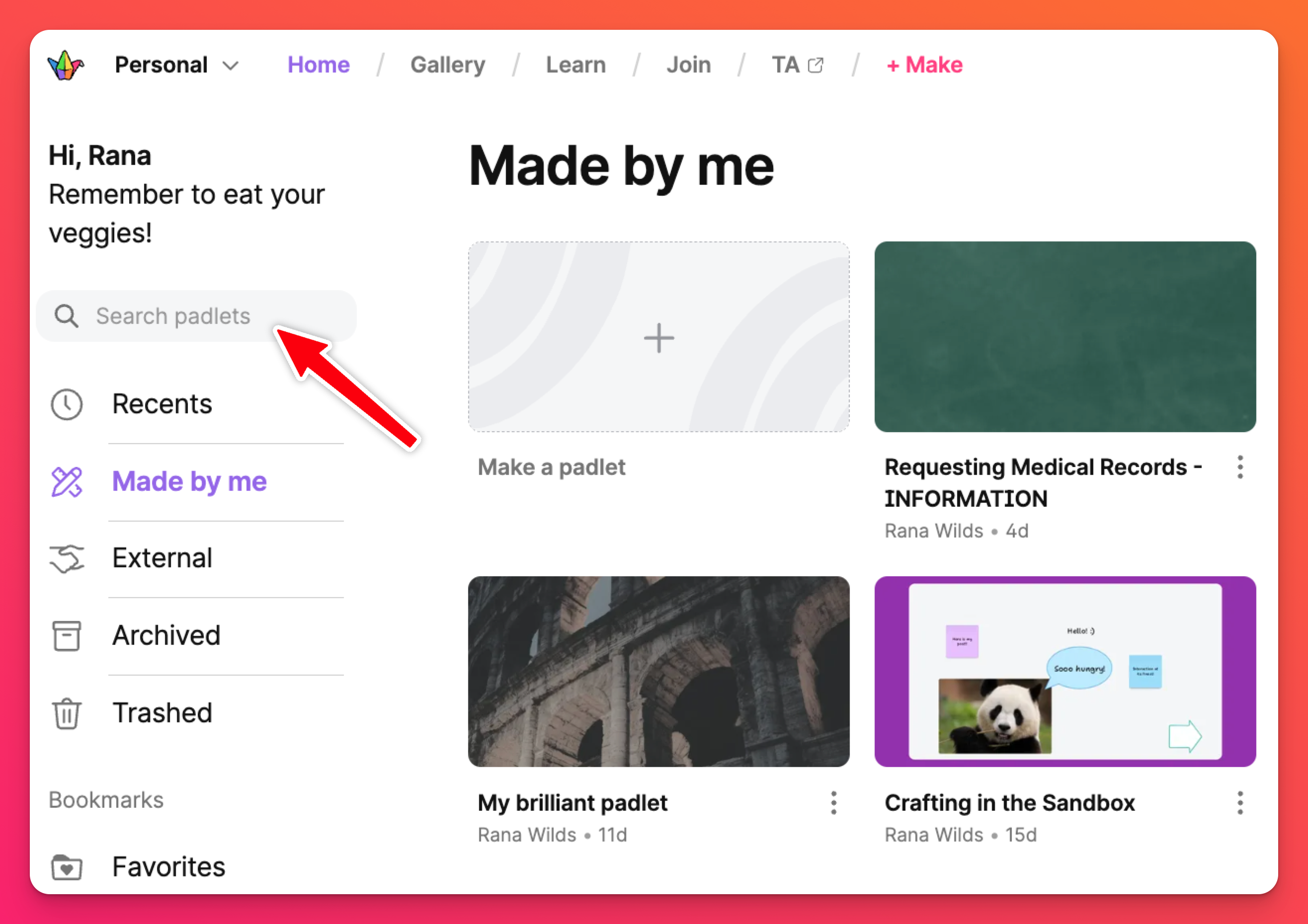
Task: Click the Padlet crane logo
Action: [x=66, y=66]
